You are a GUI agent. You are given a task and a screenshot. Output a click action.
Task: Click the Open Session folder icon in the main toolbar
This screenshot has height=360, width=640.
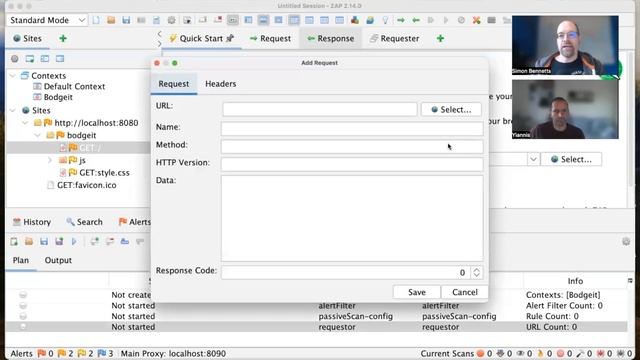coord(111,20)
